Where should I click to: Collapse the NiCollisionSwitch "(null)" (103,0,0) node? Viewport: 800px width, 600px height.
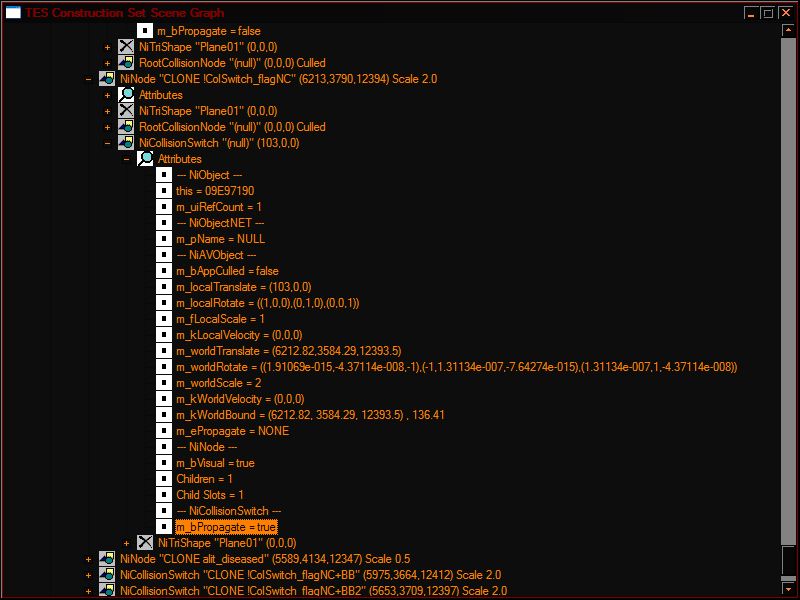pyautogui.click(x=107, y=143)
